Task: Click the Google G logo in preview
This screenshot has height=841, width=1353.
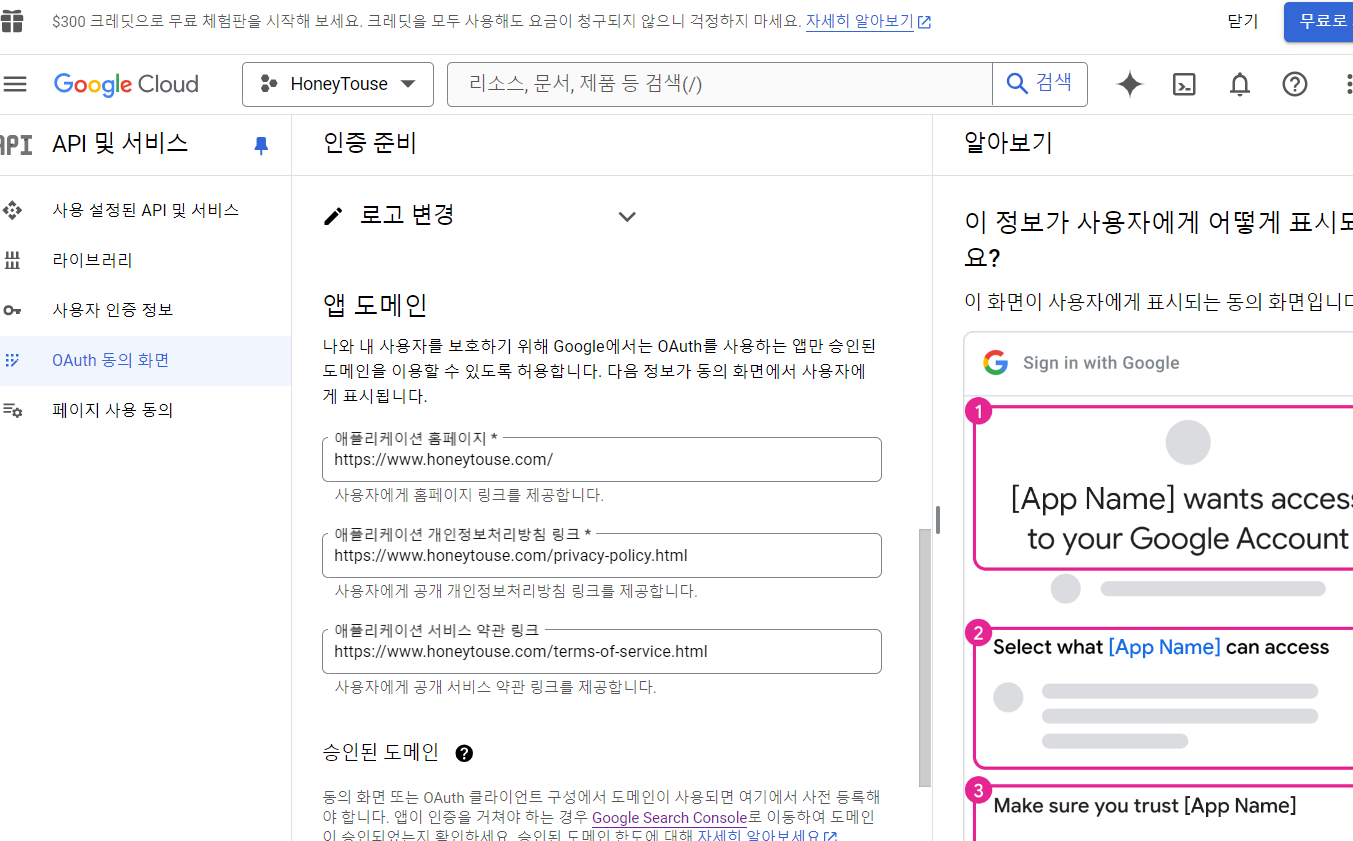Action: pyautogui.click(x=995, y=362)
